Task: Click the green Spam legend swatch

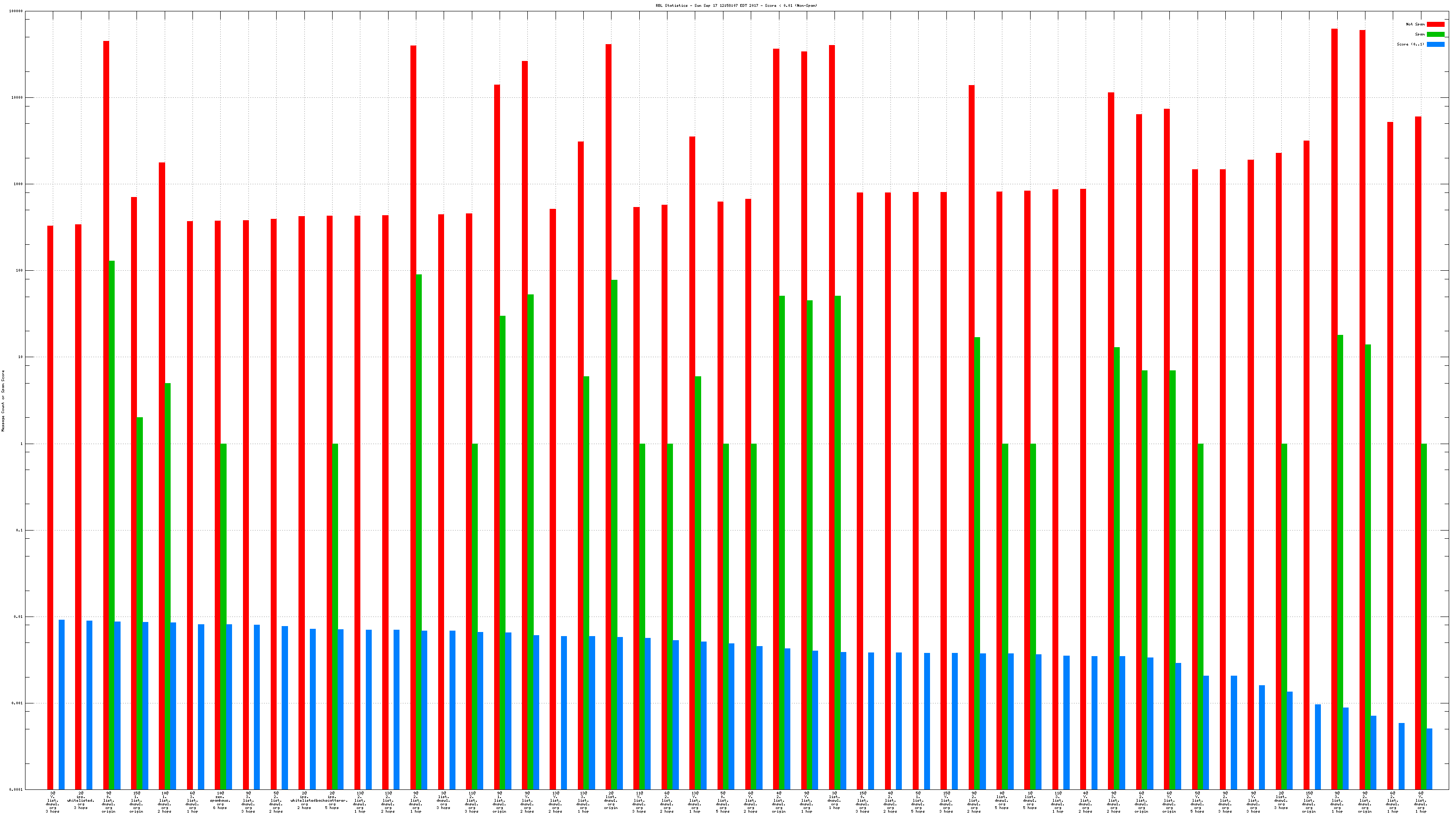Action: 1435,35
